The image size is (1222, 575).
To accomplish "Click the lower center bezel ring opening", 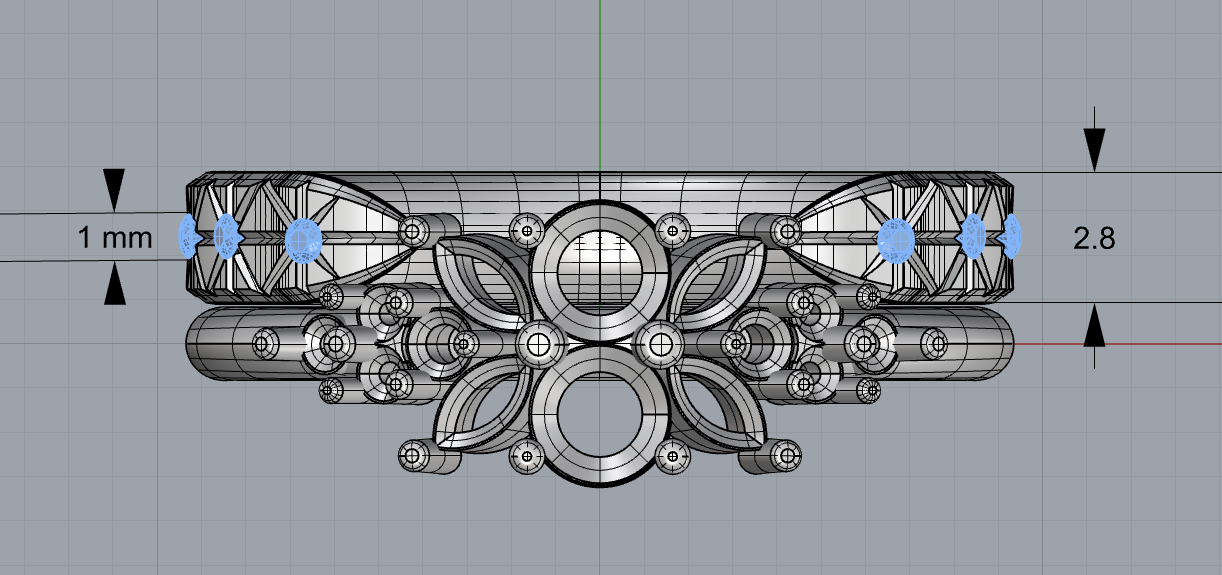I will tap(598, 418).
